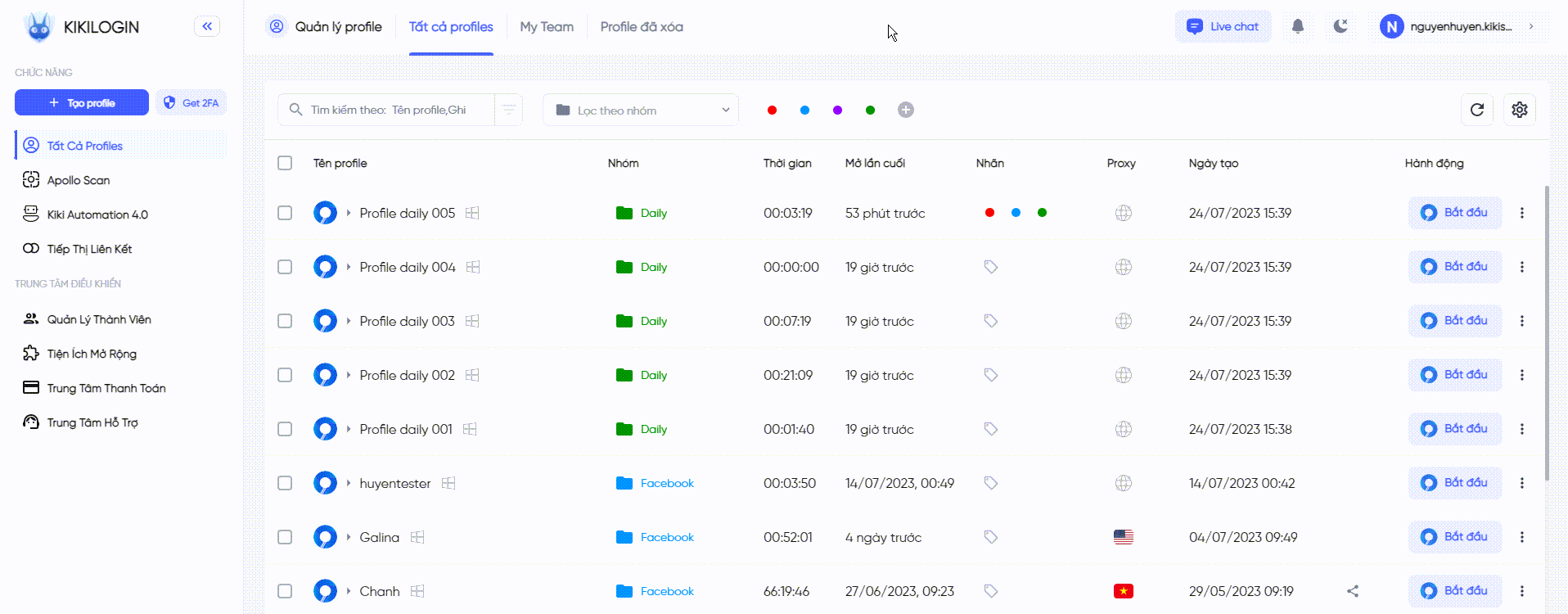The height and width of the screenshot is (614, 1568).
Task: Select all profiles with header checkbox
Action: coord(285,163)
